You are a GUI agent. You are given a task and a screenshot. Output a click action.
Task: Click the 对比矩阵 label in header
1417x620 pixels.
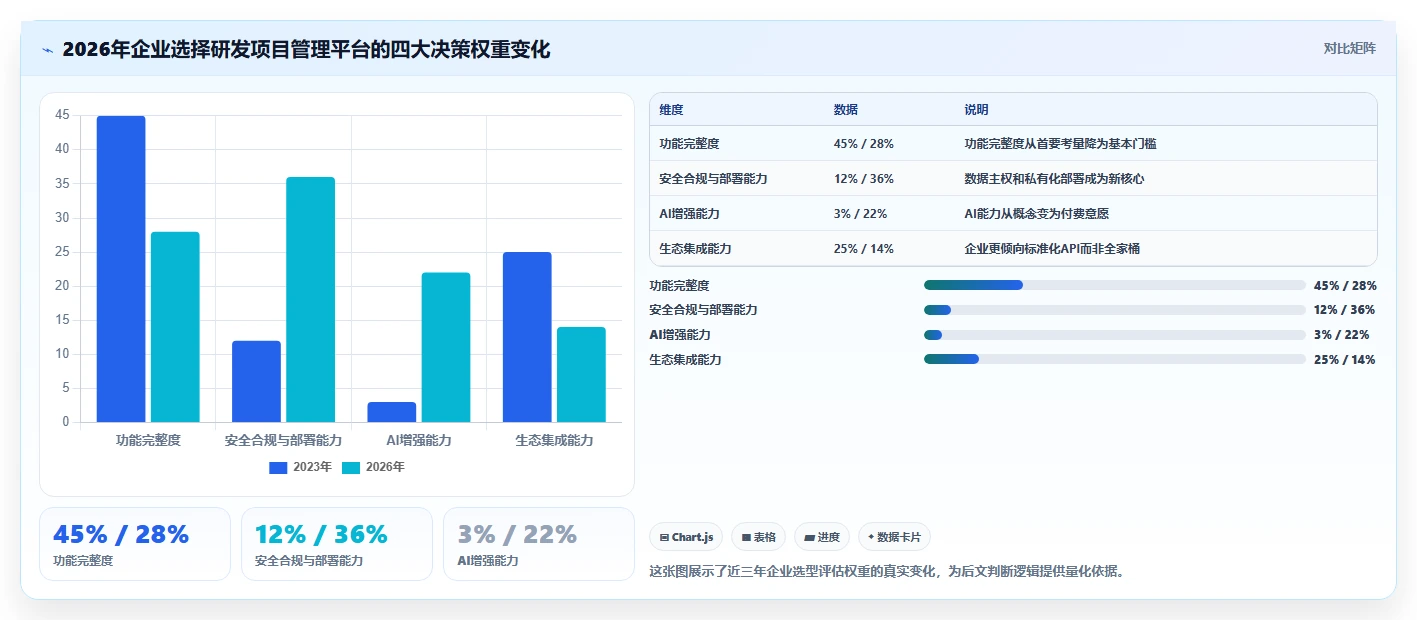(1349, 48)
